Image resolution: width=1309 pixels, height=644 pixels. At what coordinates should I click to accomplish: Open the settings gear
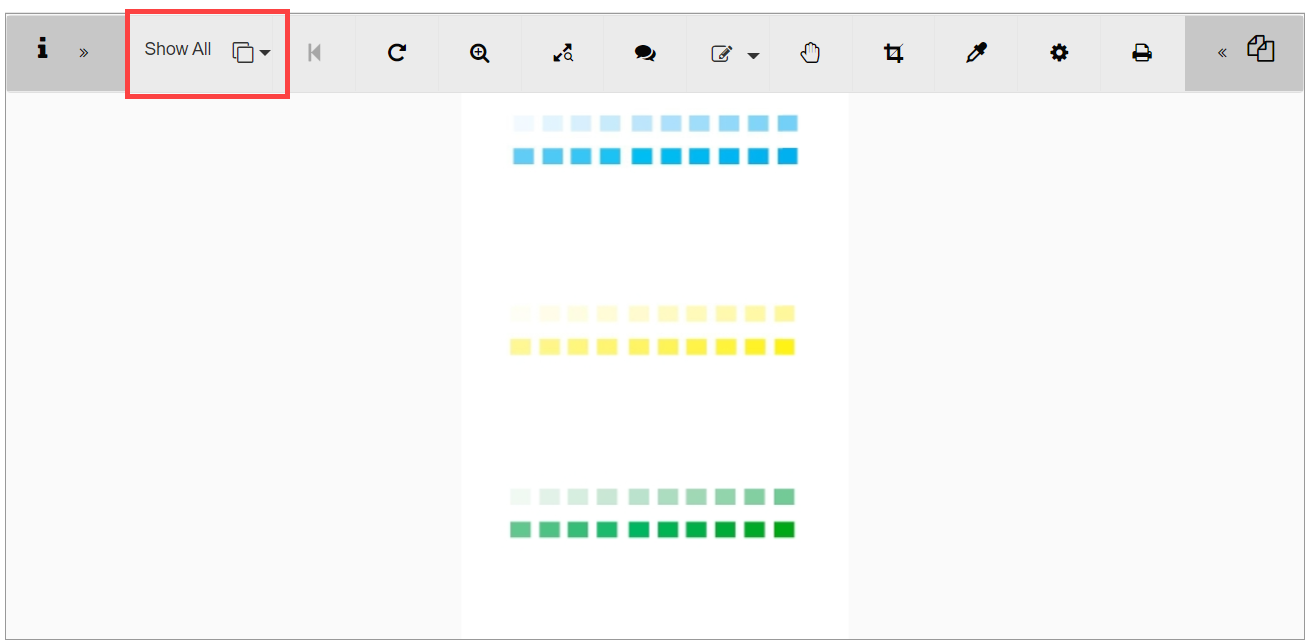1059,54
